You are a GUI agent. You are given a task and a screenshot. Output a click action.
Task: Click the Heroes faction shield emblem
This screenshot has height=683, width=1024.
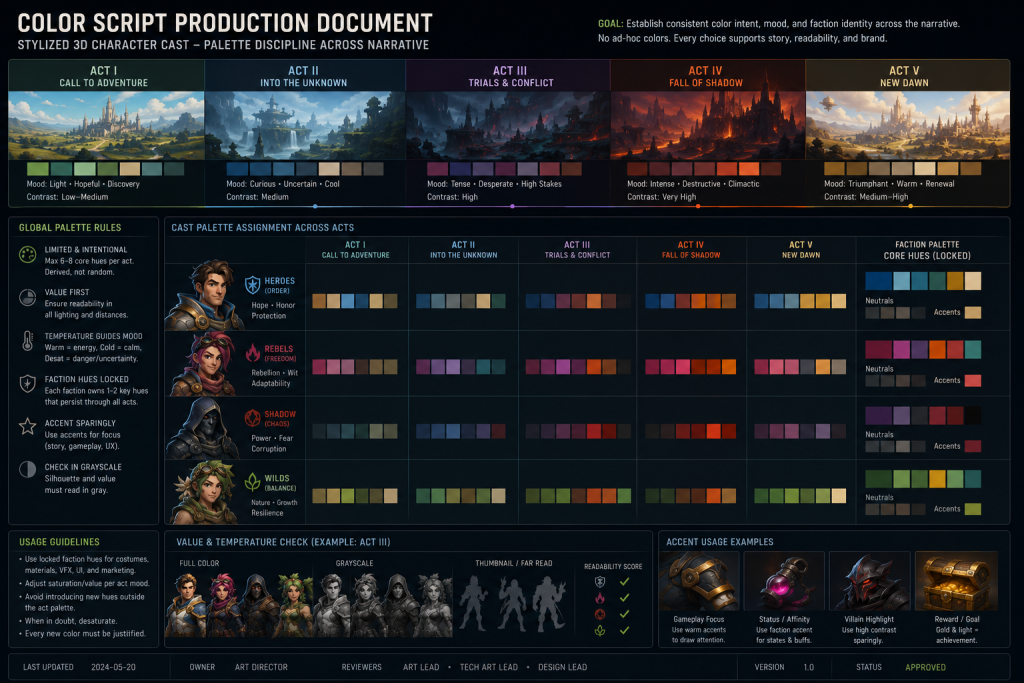click(253, 285)
